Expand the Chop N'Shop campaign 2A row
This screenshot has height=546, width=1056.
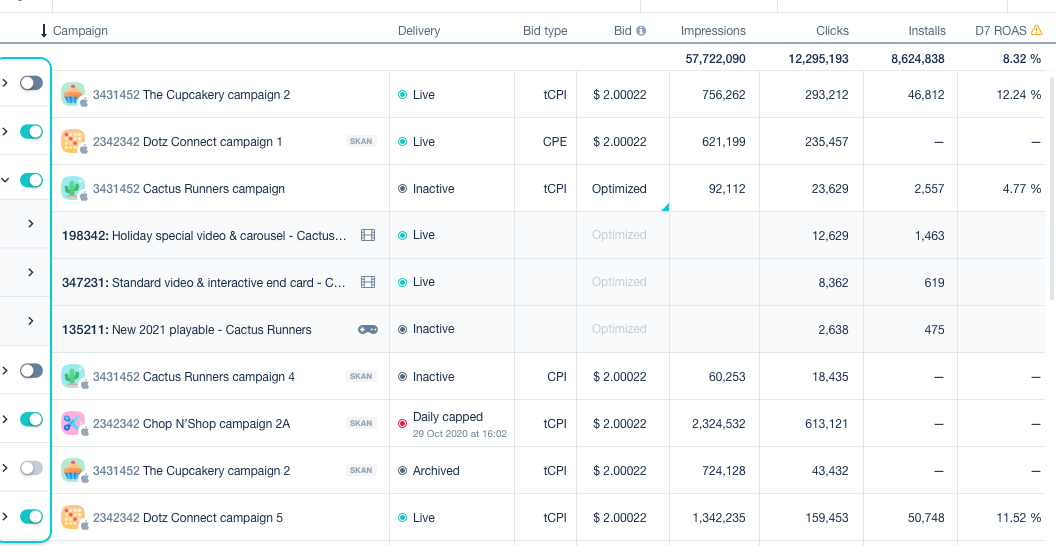pos(6,418)
